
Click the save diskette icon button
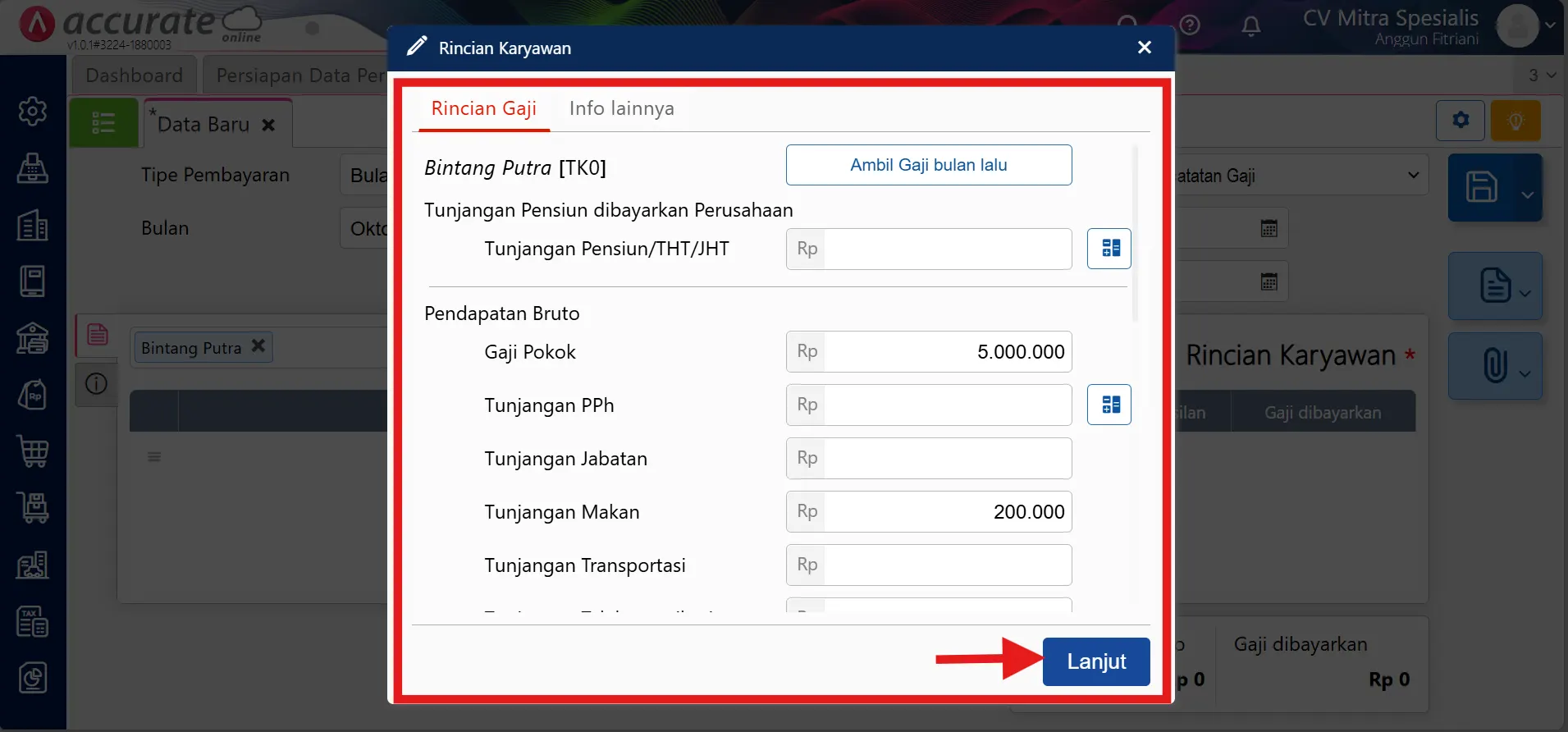click(x=1482, y=187)
